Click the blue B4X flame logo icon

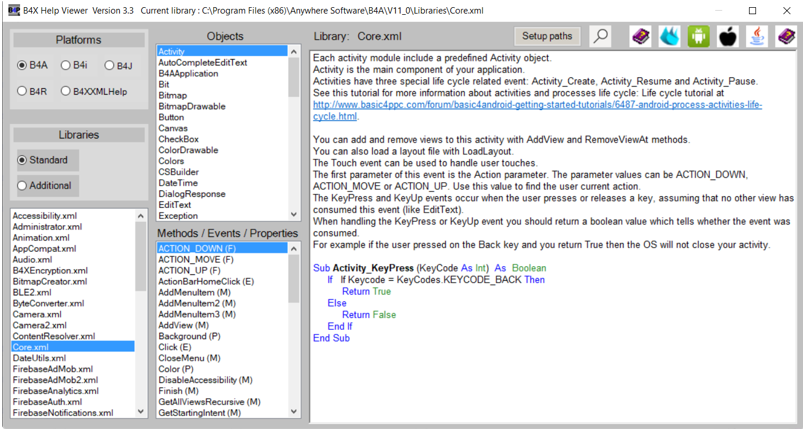point(669,36)
